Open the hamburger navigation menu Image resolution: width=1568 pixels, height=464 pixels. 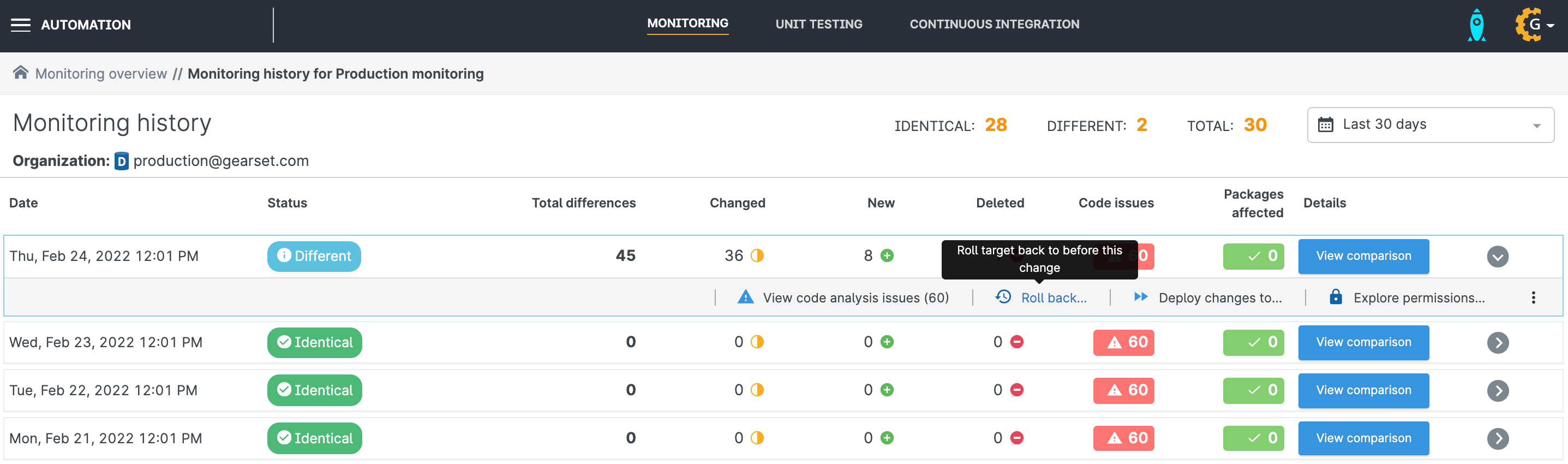(x=21, y=25)
